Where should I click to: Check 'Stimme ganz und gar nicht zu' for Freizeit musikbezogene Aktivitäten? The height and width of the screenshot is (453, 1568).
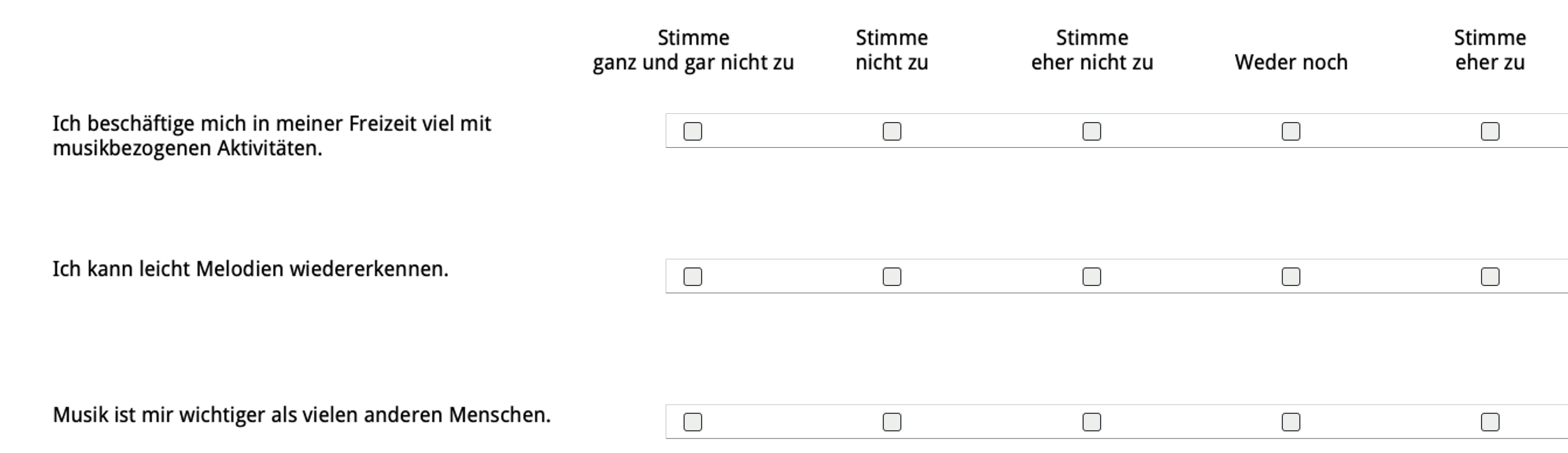click(x=693, y=131)
